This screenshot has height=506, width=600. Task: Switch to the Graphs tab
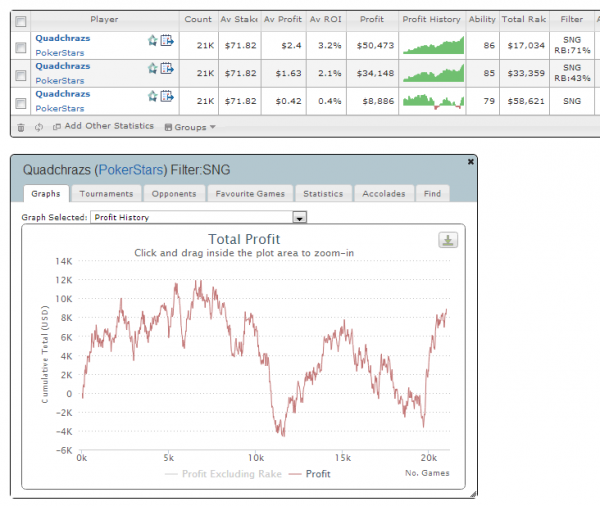pyautogui.click(x=46, y=194)
